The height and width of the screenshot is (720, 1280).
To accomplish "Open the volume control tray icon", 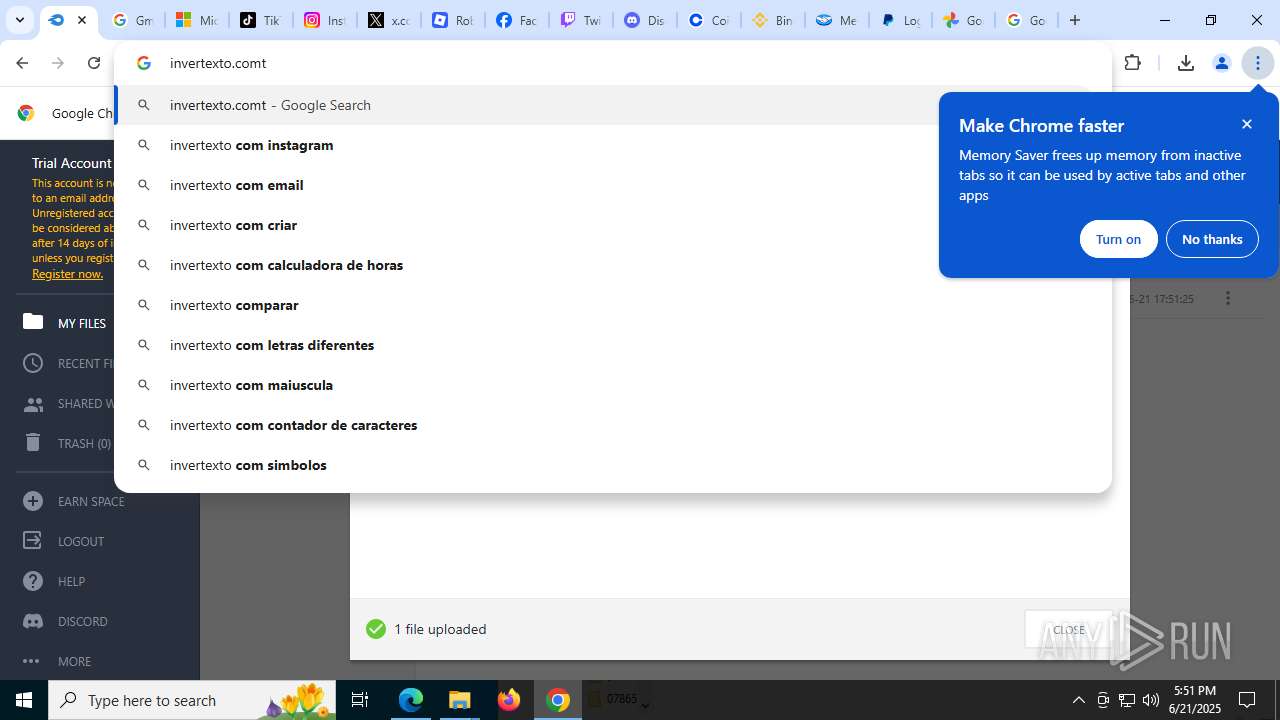I will point(1151,700).
